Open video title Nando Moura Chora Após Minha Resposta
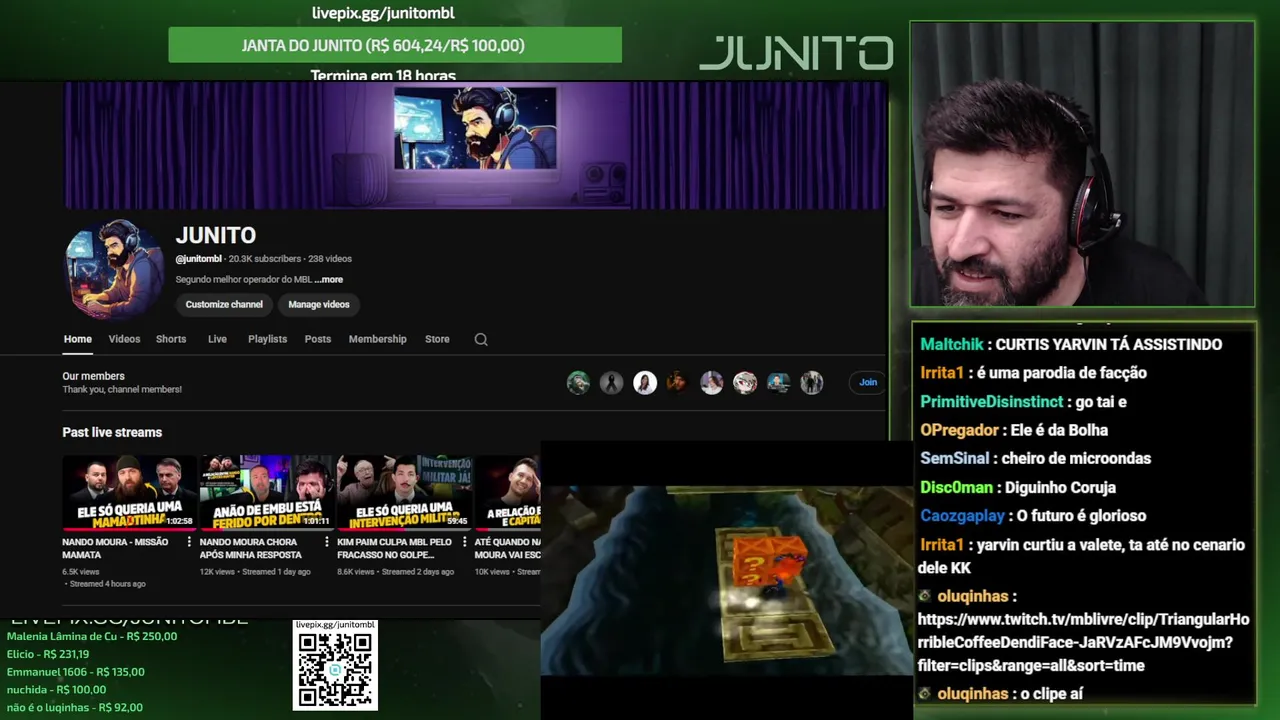Image resolution: width=1280 pixels, height=720 pixels. [250, 548]
